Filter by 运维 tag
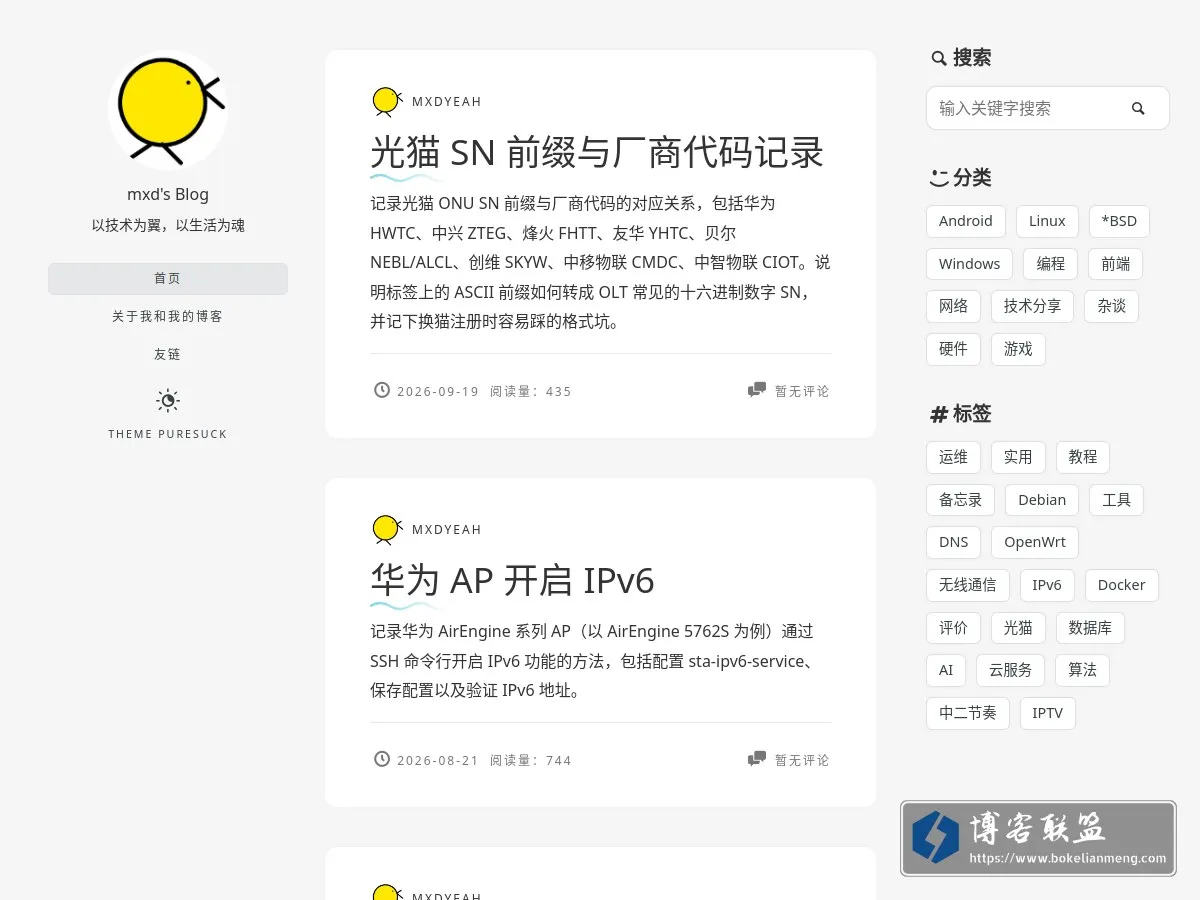 pos(954,457)
